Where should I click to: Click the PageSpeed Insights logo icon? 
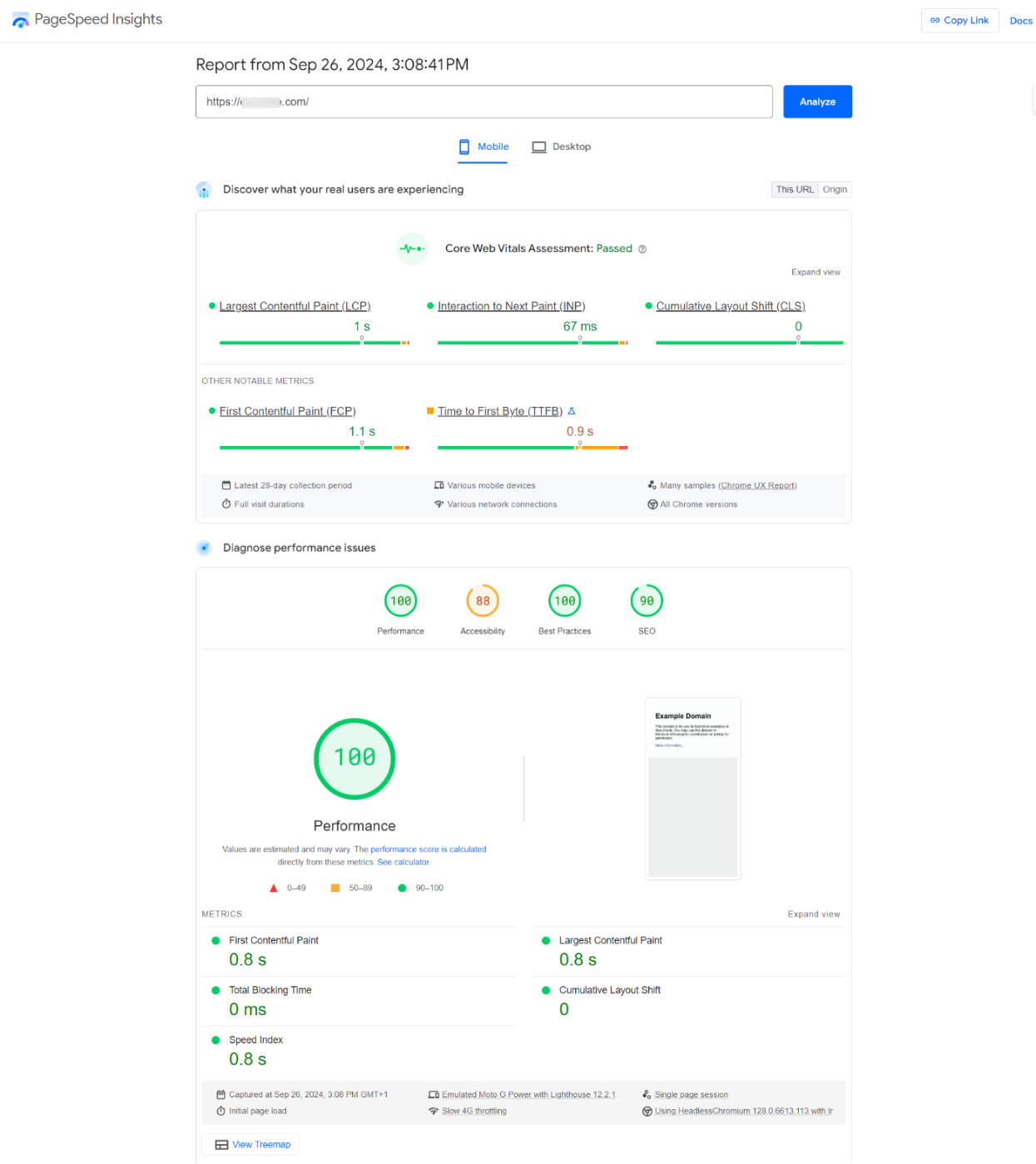coord(20,19)
